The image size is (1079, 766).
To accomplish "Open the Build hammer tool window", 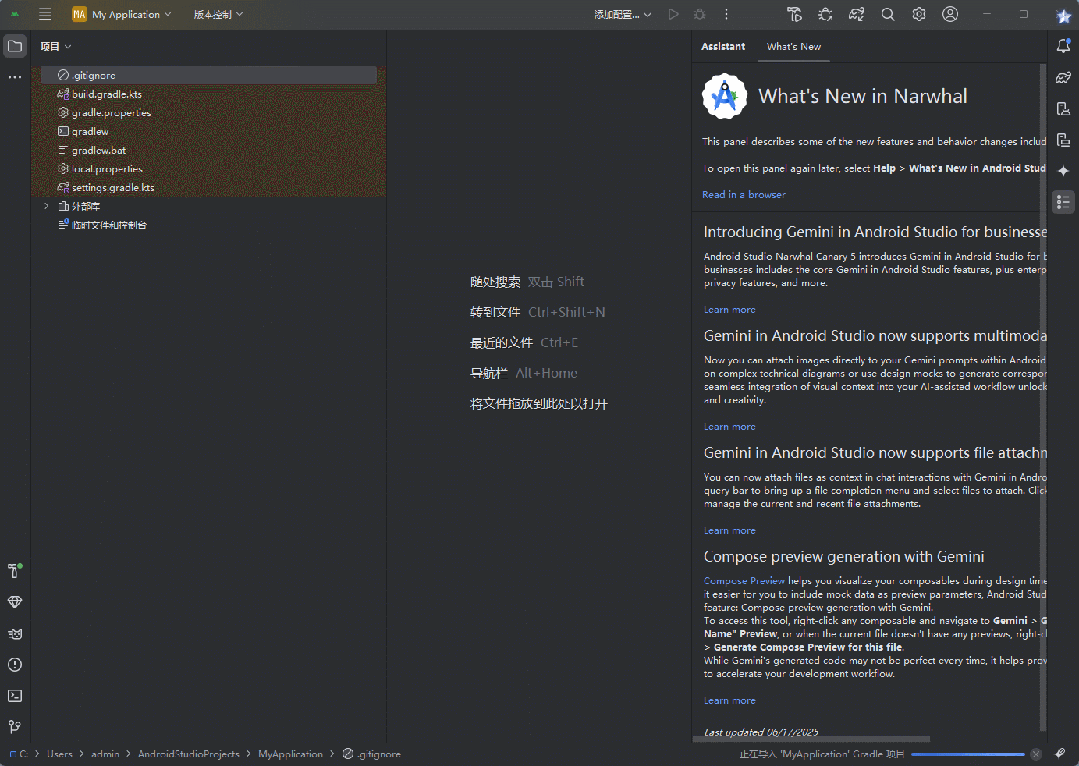I will point(14,571).
